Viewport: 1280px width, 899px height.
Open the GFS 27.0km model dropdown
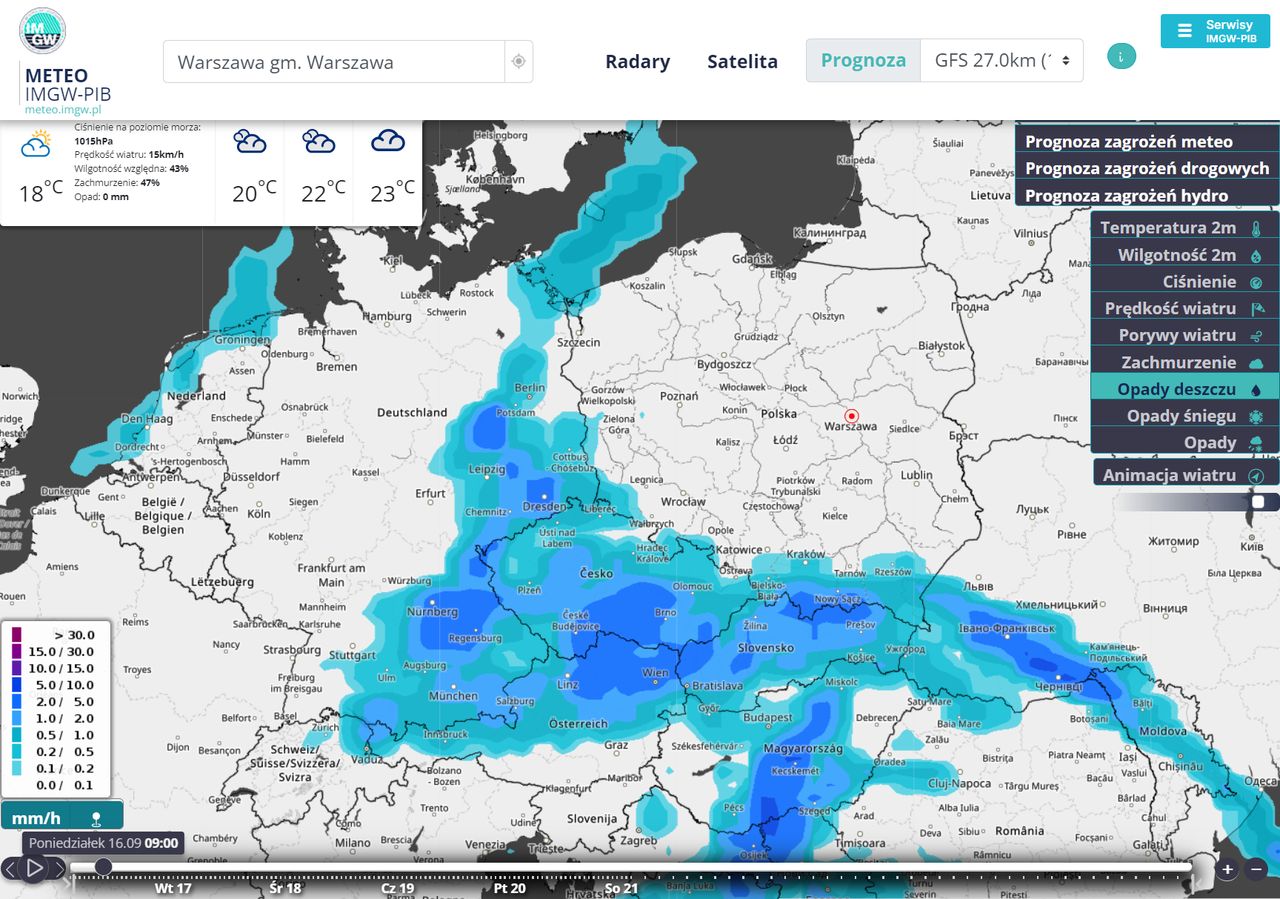coord(1001,61)
